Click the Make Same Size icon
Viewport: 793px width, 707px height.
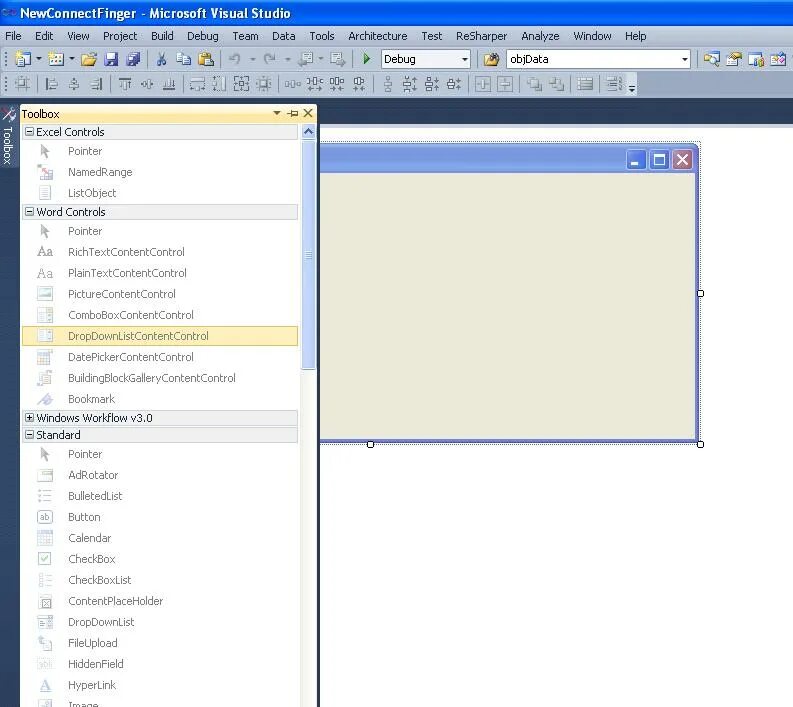241,84
